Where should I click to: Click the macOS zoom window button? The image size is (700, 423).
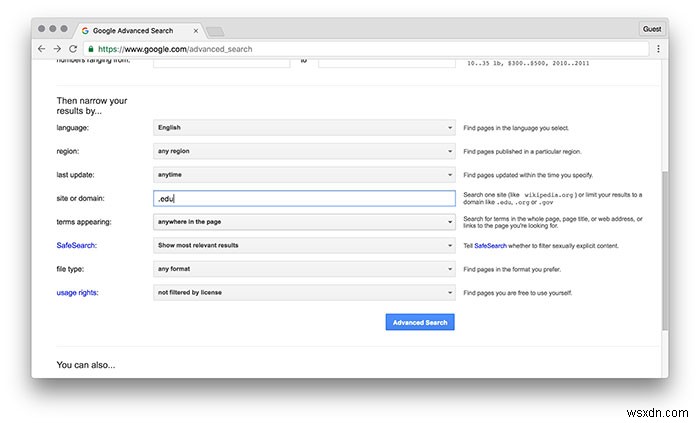click(x=64, y=29)
